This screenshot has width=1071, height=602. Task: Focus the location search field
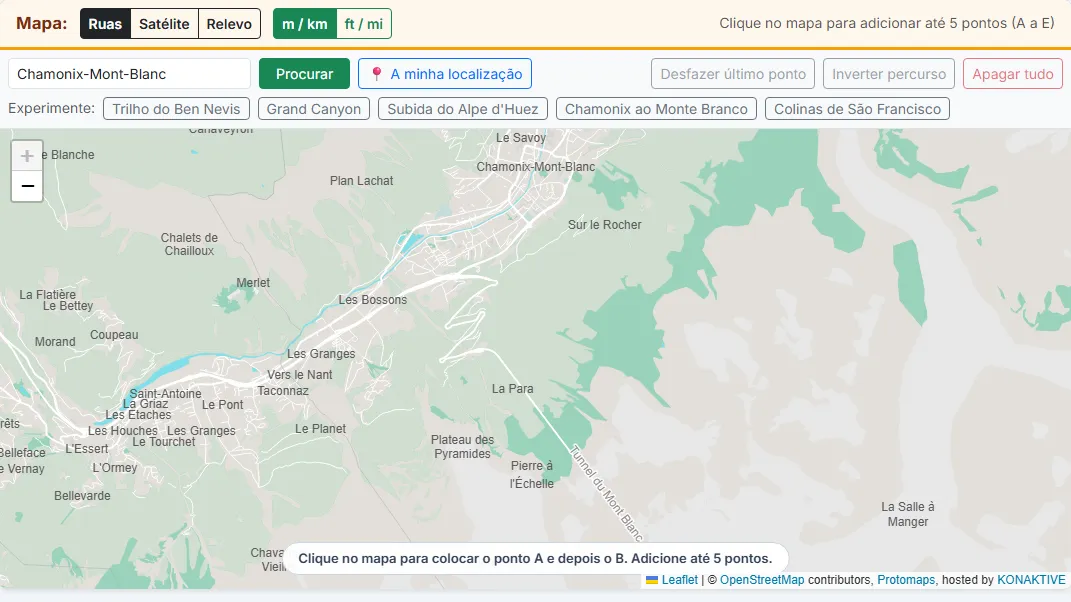(x=130, y=74)
